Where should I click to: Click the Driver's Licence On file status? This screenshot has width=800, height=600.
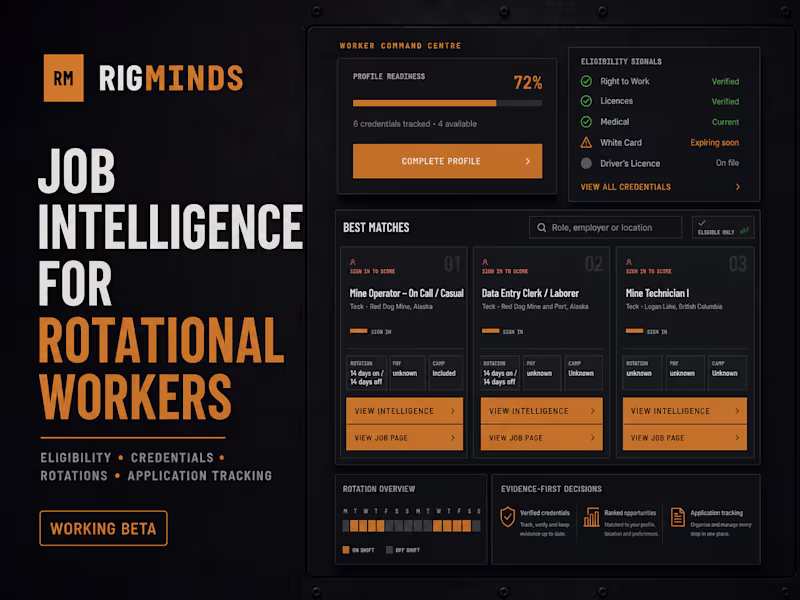click(727, 163)
